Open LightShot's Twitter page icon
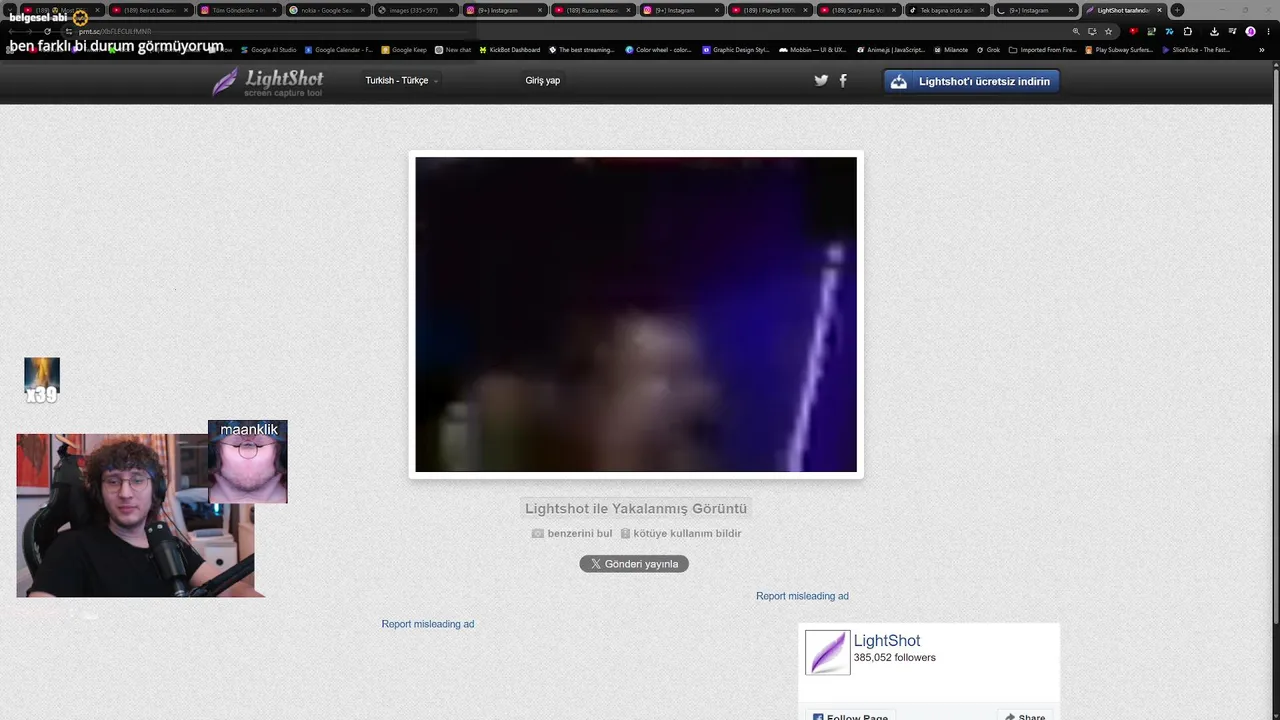The width and height of the screenshot is (1280, 720). tap(821, 81)
